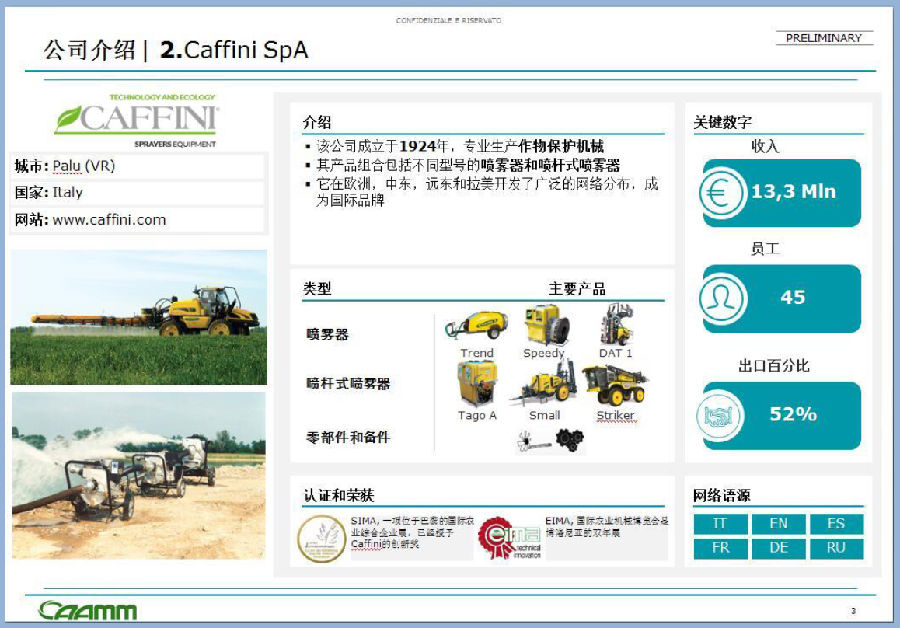
Task: Click the slide title '2.Caffini SpA'
Action: [234, 50]
